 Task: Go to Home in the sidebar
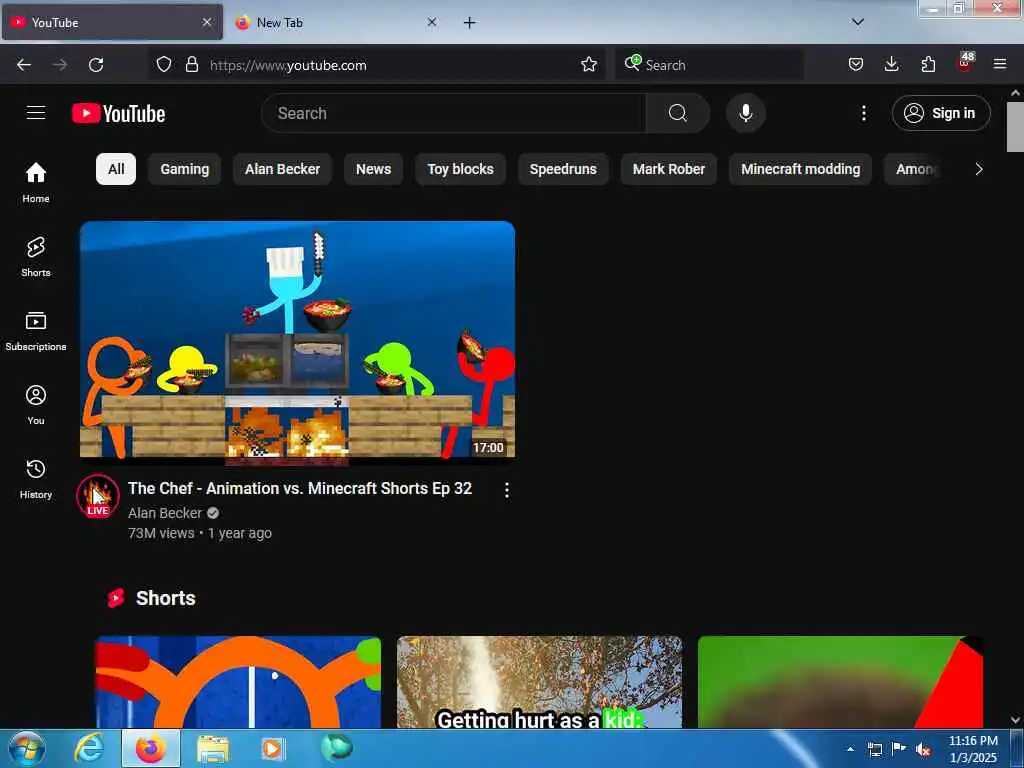(x=36, y=182)
